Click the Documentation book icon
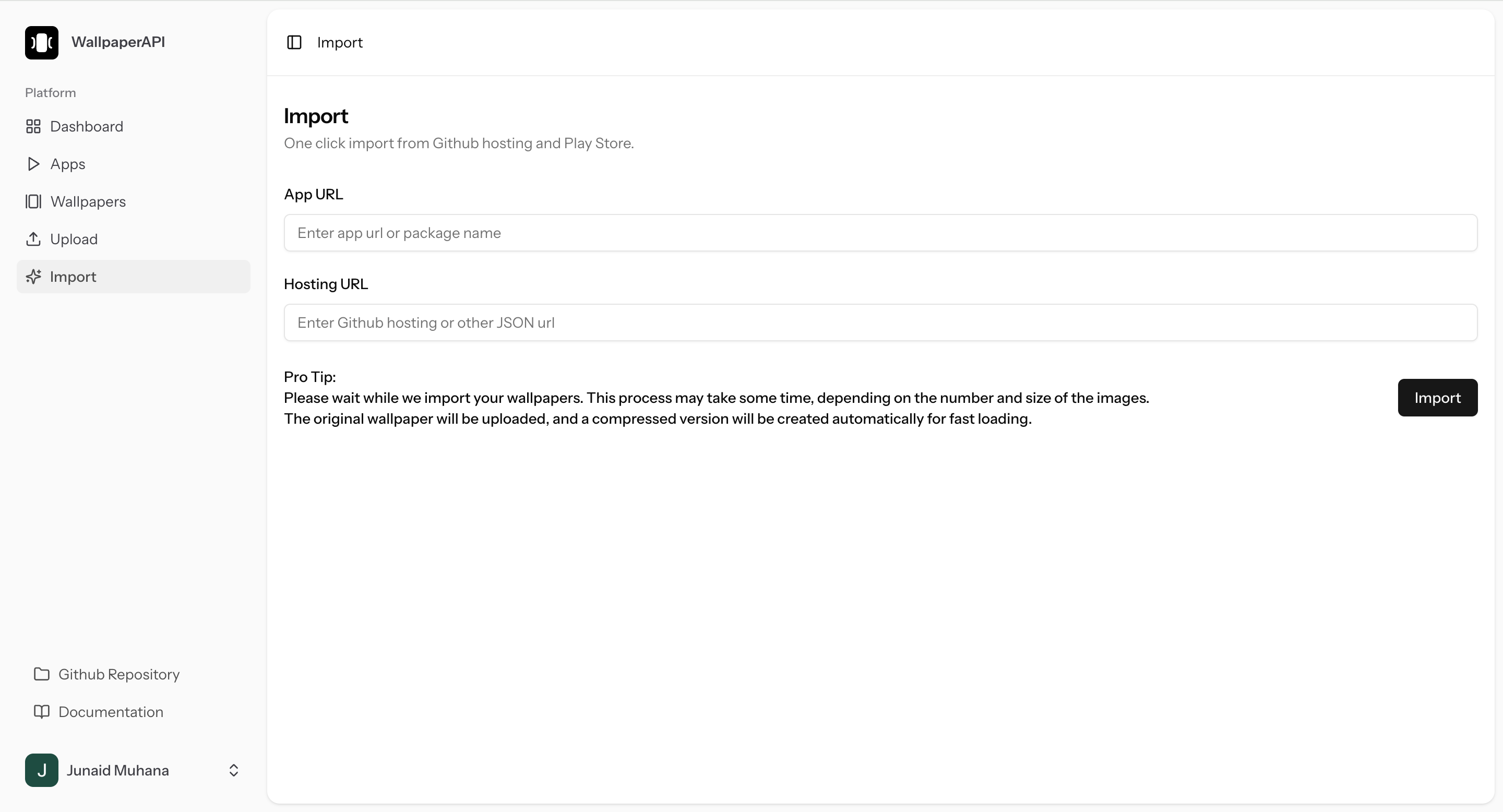 [x=41, y=712]
